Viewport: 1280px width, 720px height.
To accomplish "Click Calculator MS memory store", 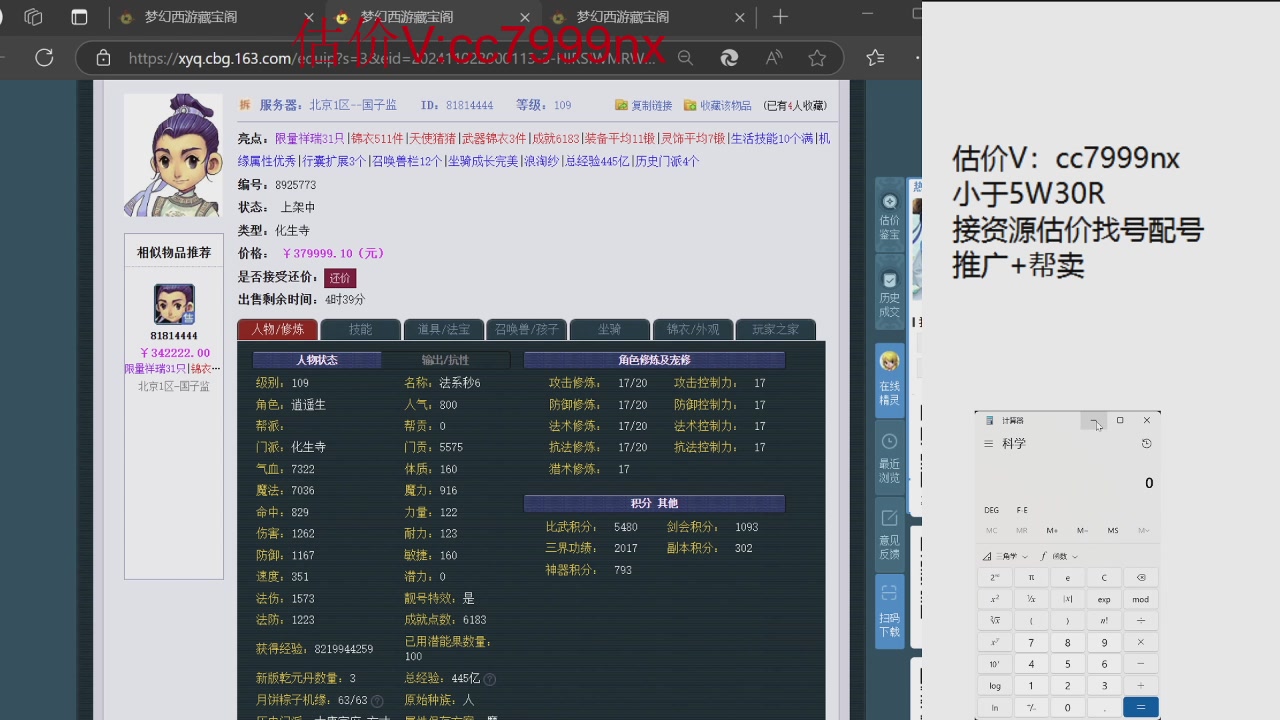I will 1113,531.
